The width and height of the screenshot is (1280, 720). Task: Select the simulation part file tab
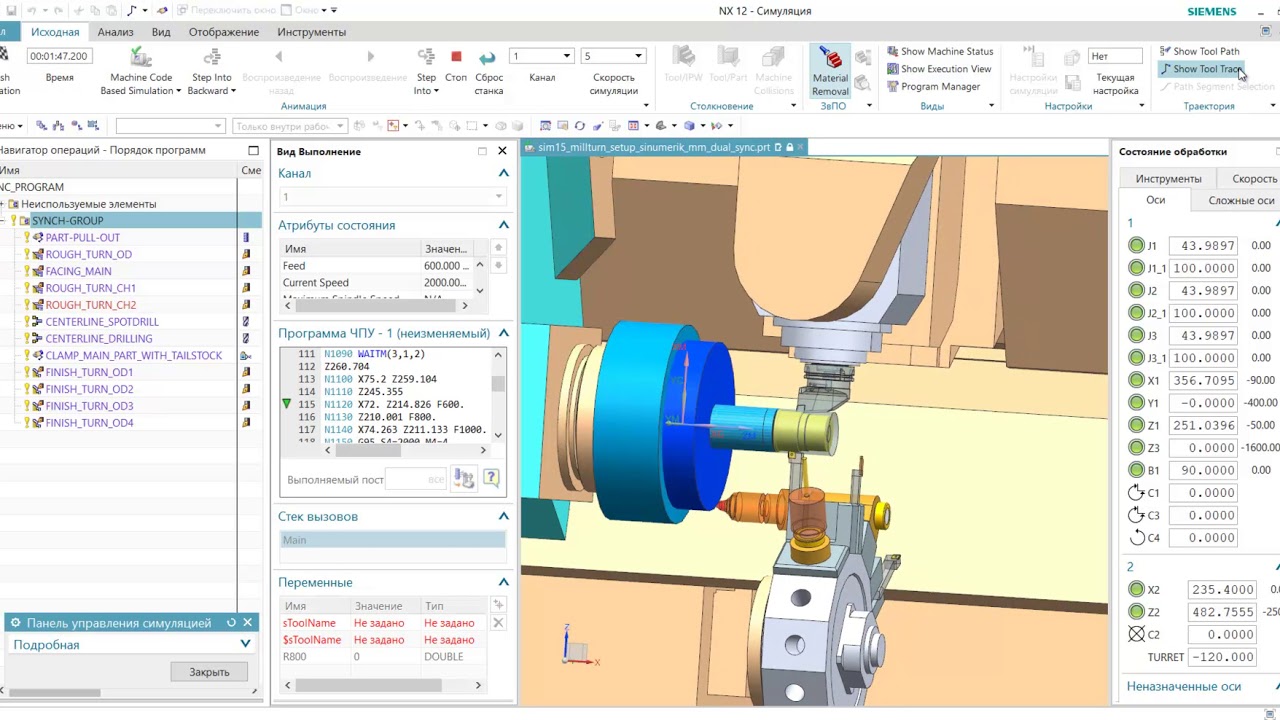point(660,147)
